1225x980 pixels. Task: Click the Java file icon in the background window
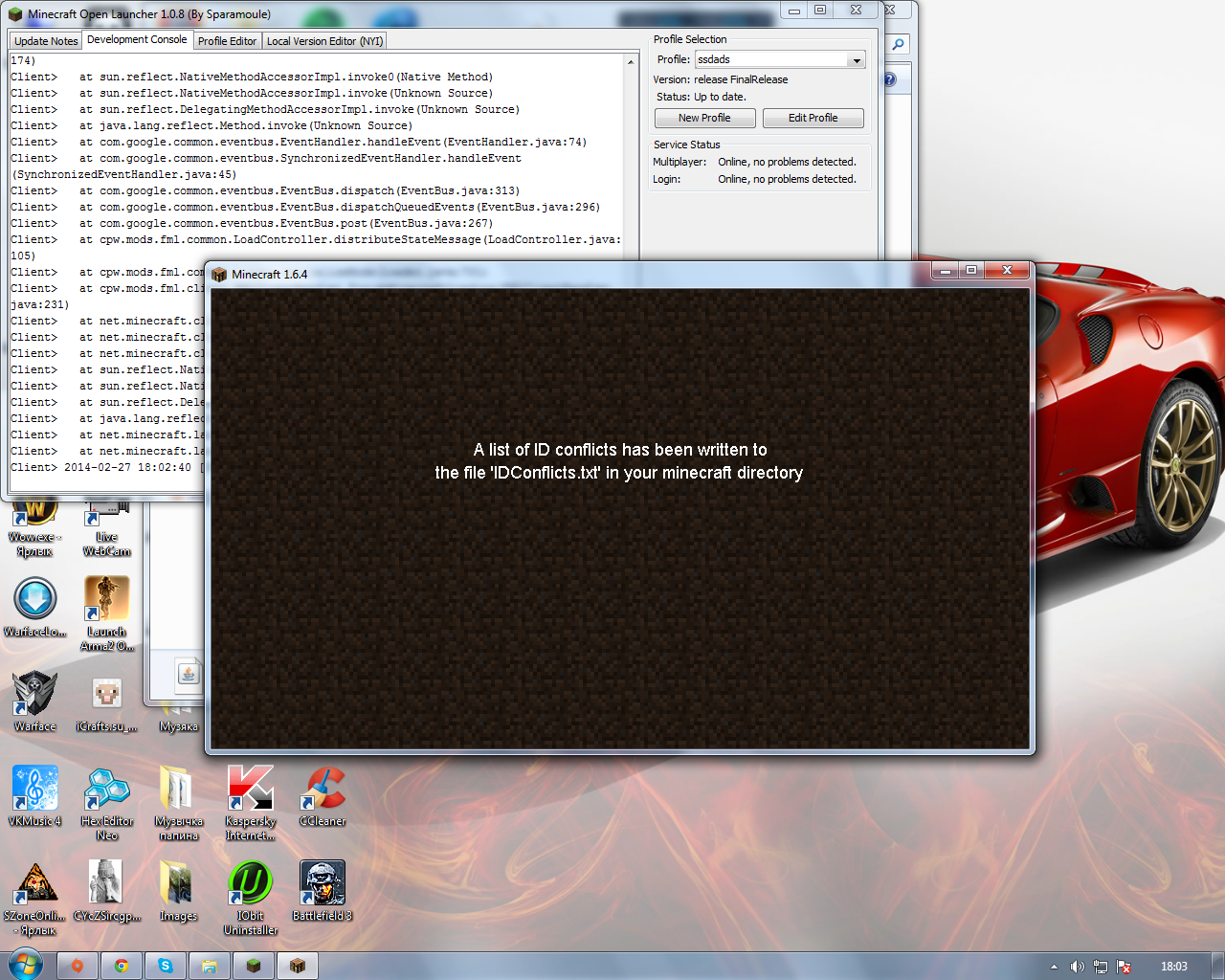189,674
